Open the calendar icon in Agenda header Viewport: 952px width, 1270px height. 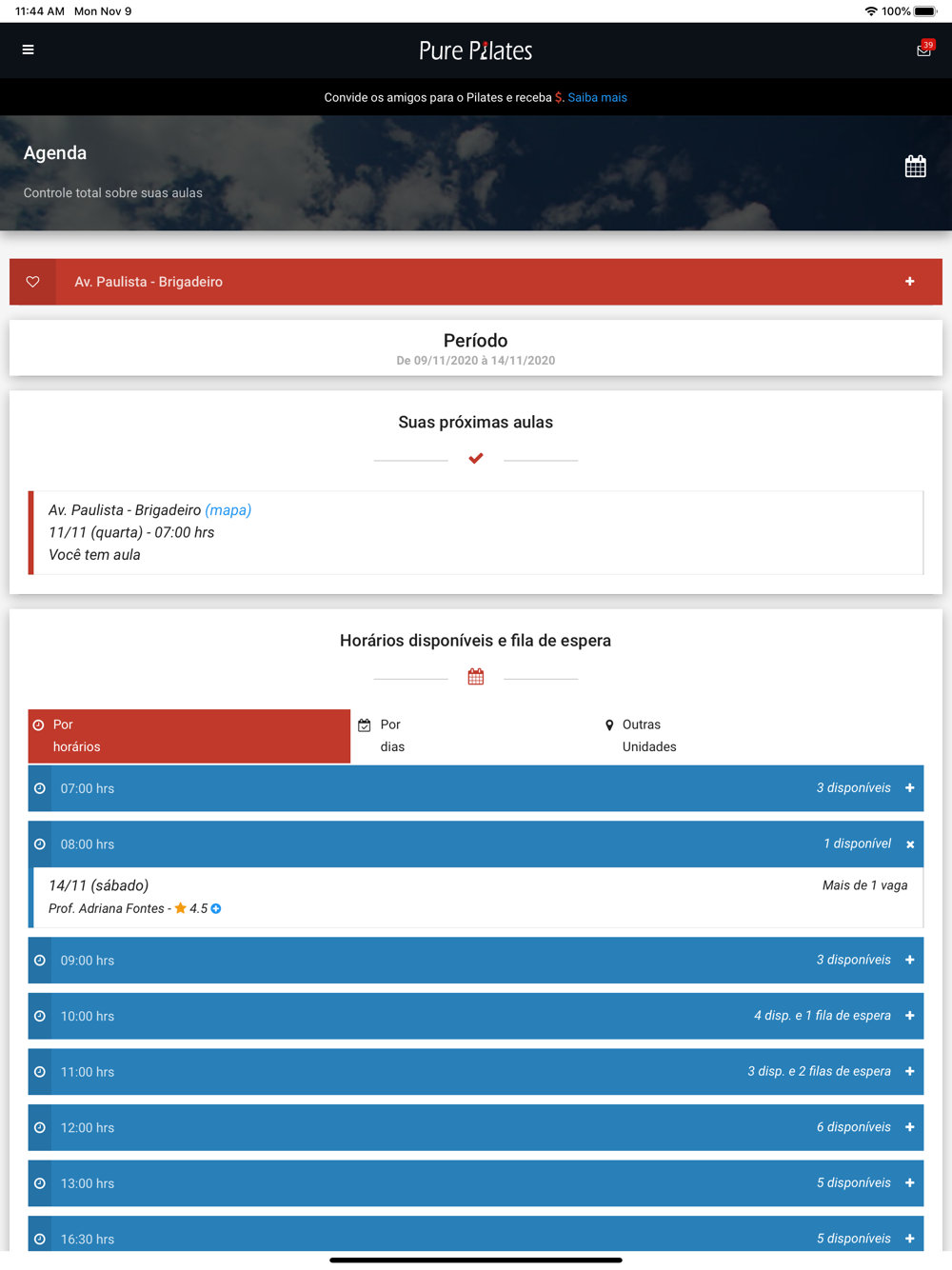click(915, 167)
